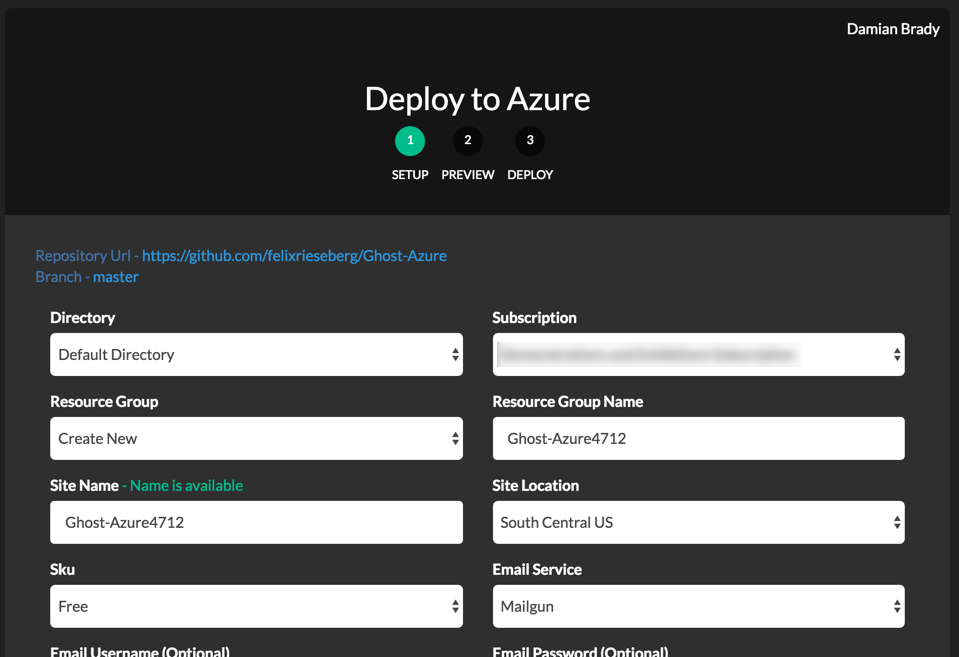Viewport: 959px width, 657px height.
Task: Click the Damian Brady account name
Action: [893, 29]
